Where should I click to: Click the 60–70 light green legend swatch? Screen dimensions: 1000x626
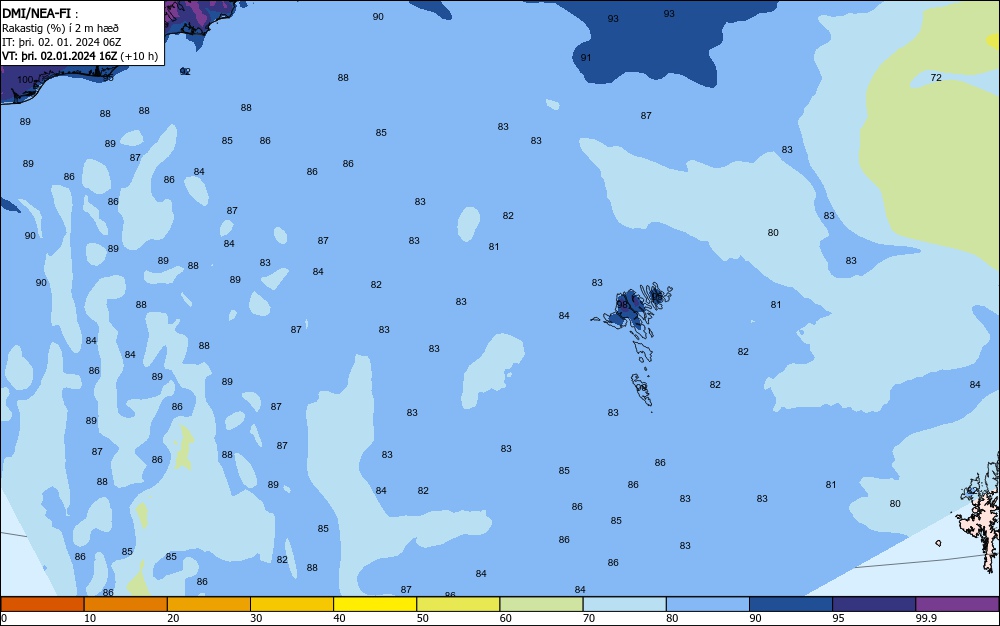tap(541, 604)
